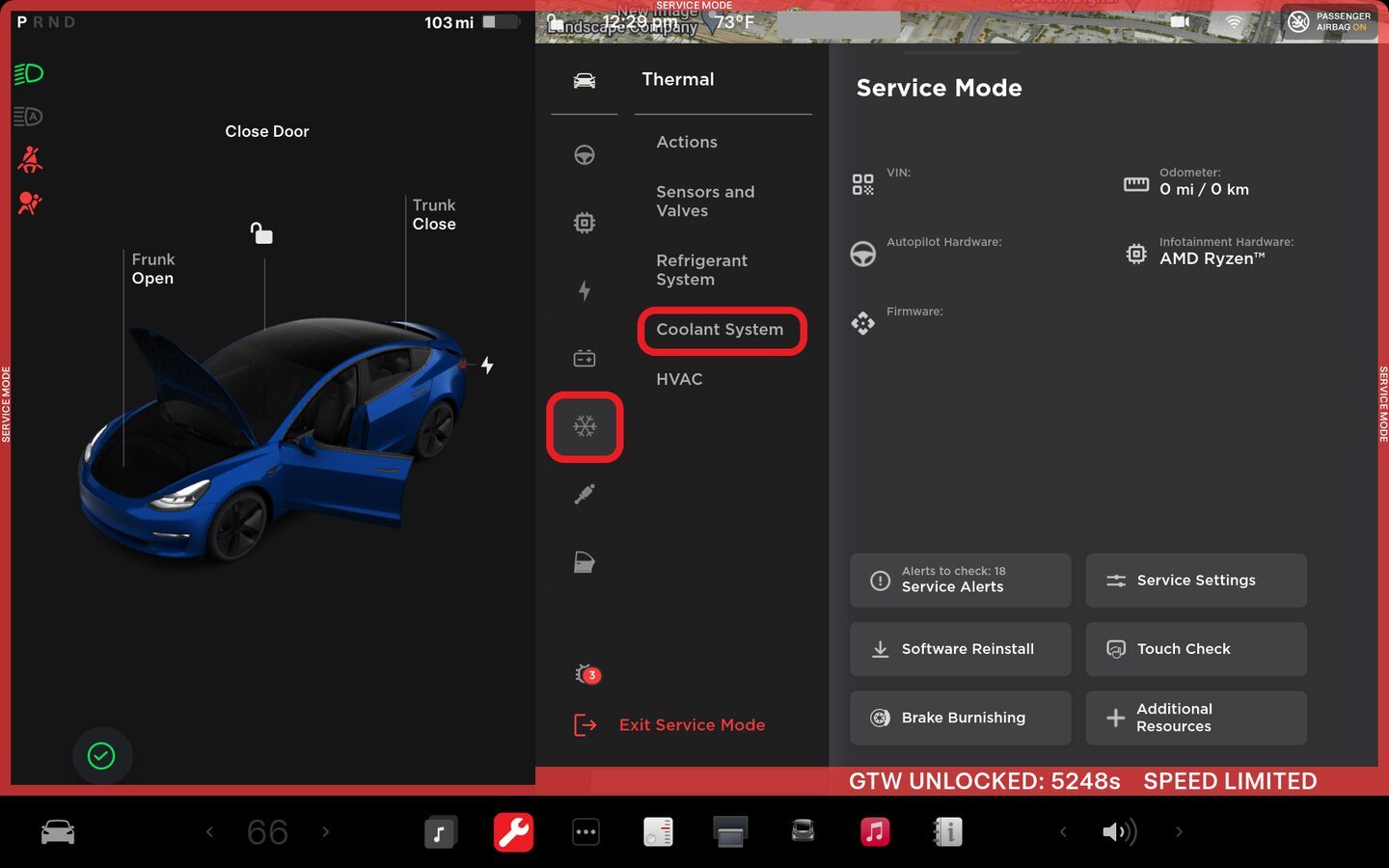Viewport: 1389px width, 868px height.
Task: Open the alerts icon with badge 3
Action: tap(586, 674)
